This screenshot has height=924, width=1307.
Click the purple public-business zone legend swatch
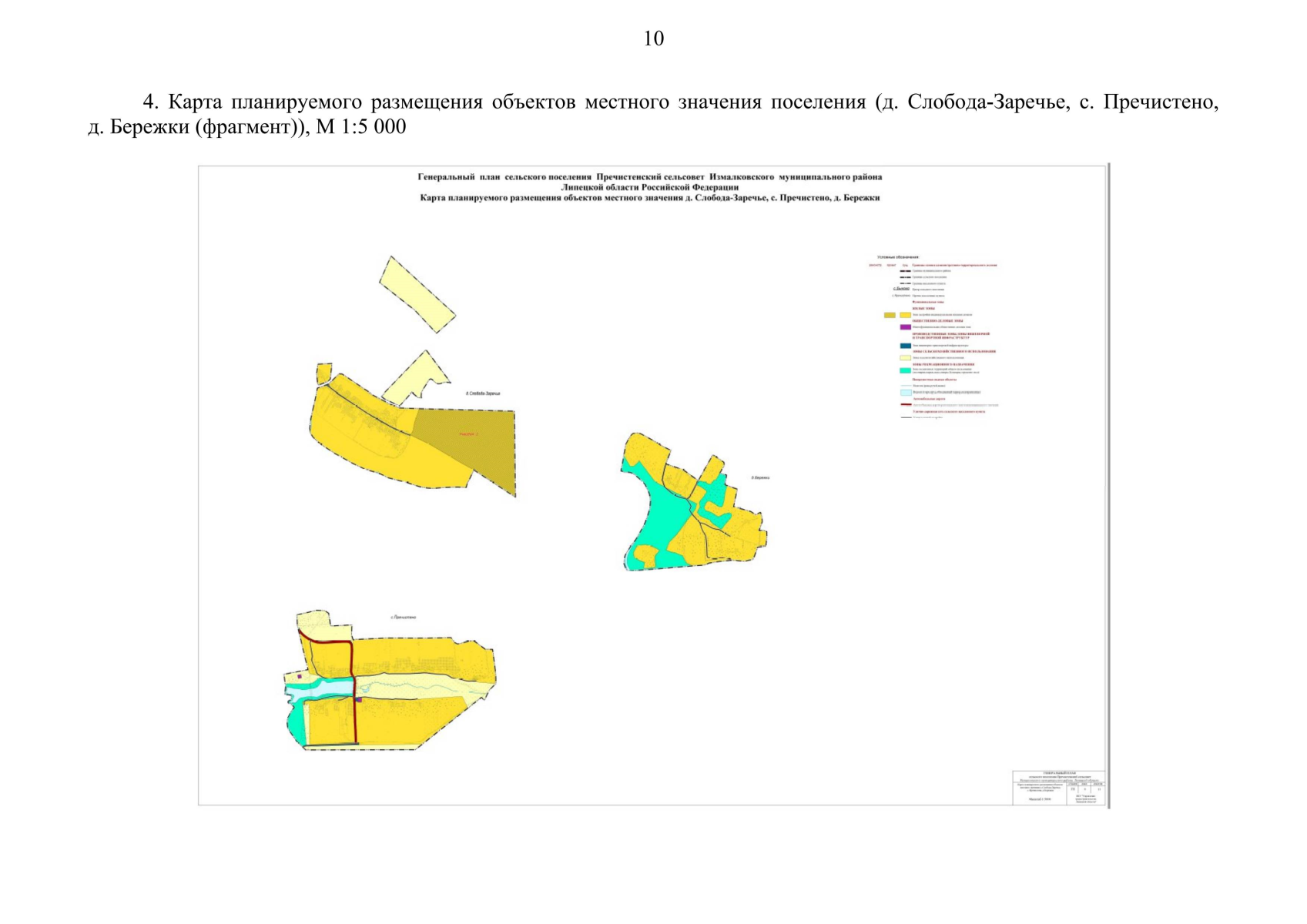tap(906, 327)
